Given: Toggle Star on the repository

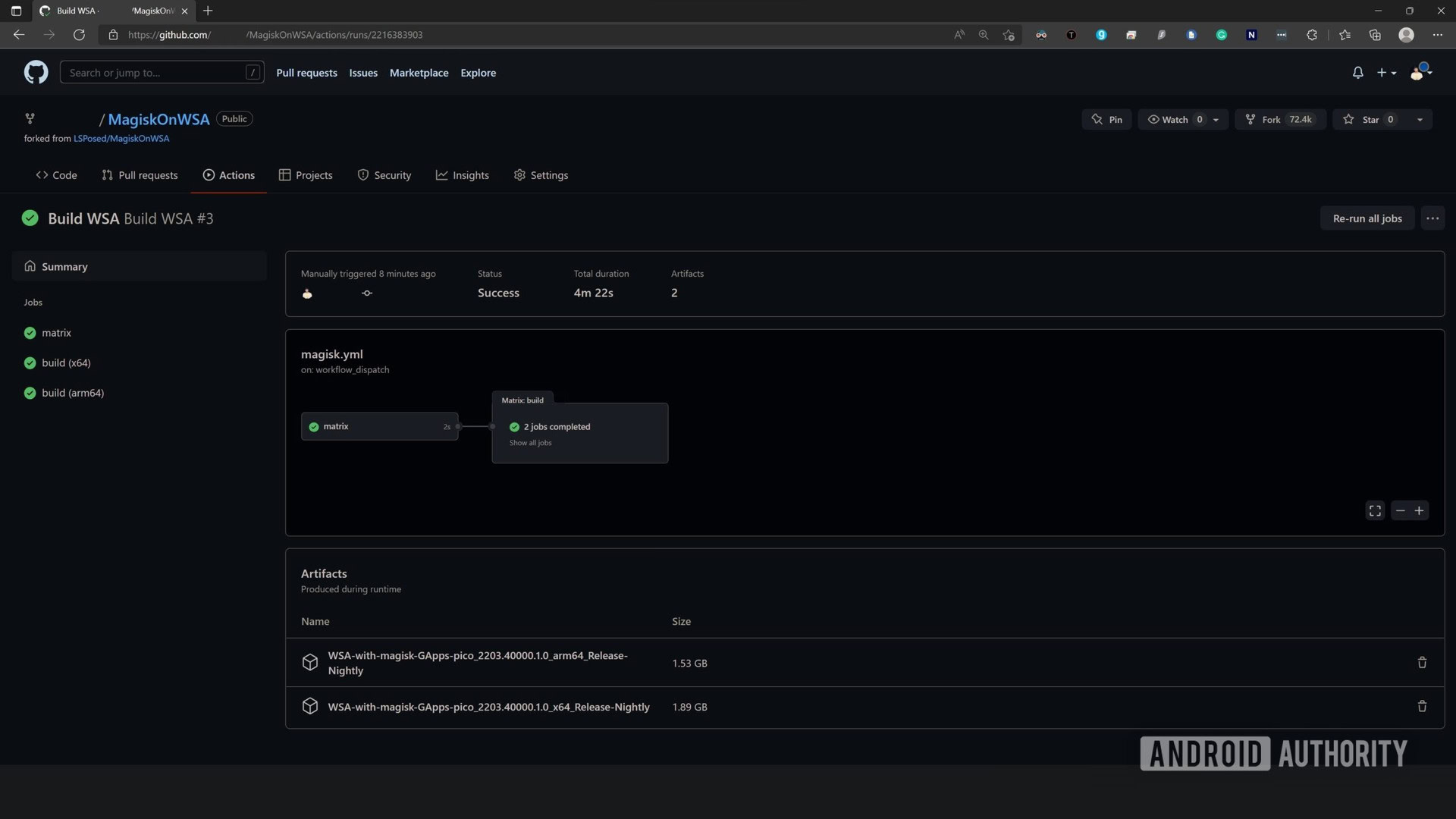Looking at the screenshot, I should click(x=1369, y=120).
